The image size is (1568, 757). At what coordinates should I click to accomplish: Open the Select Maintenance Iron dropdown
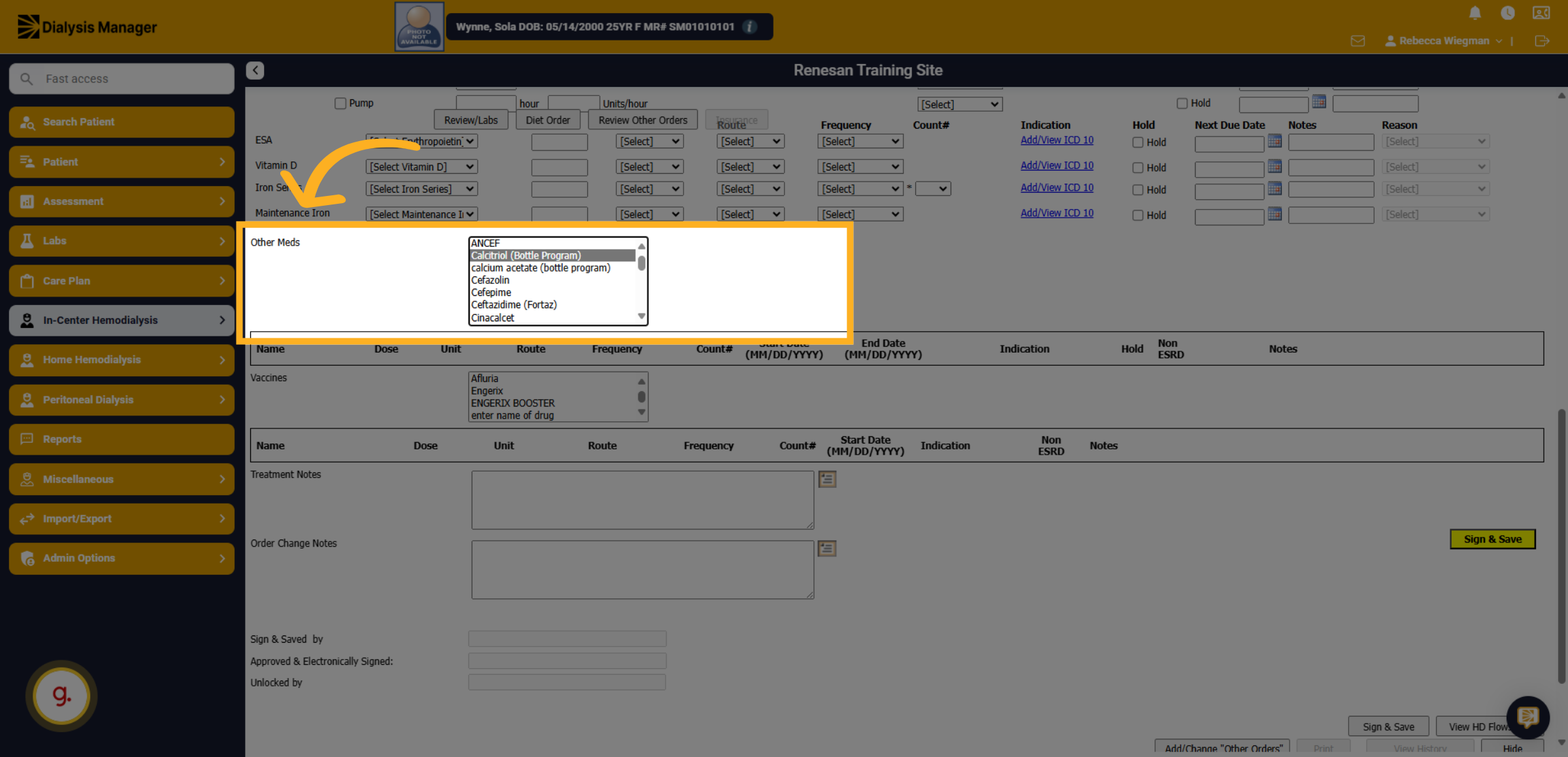(422, 214)
